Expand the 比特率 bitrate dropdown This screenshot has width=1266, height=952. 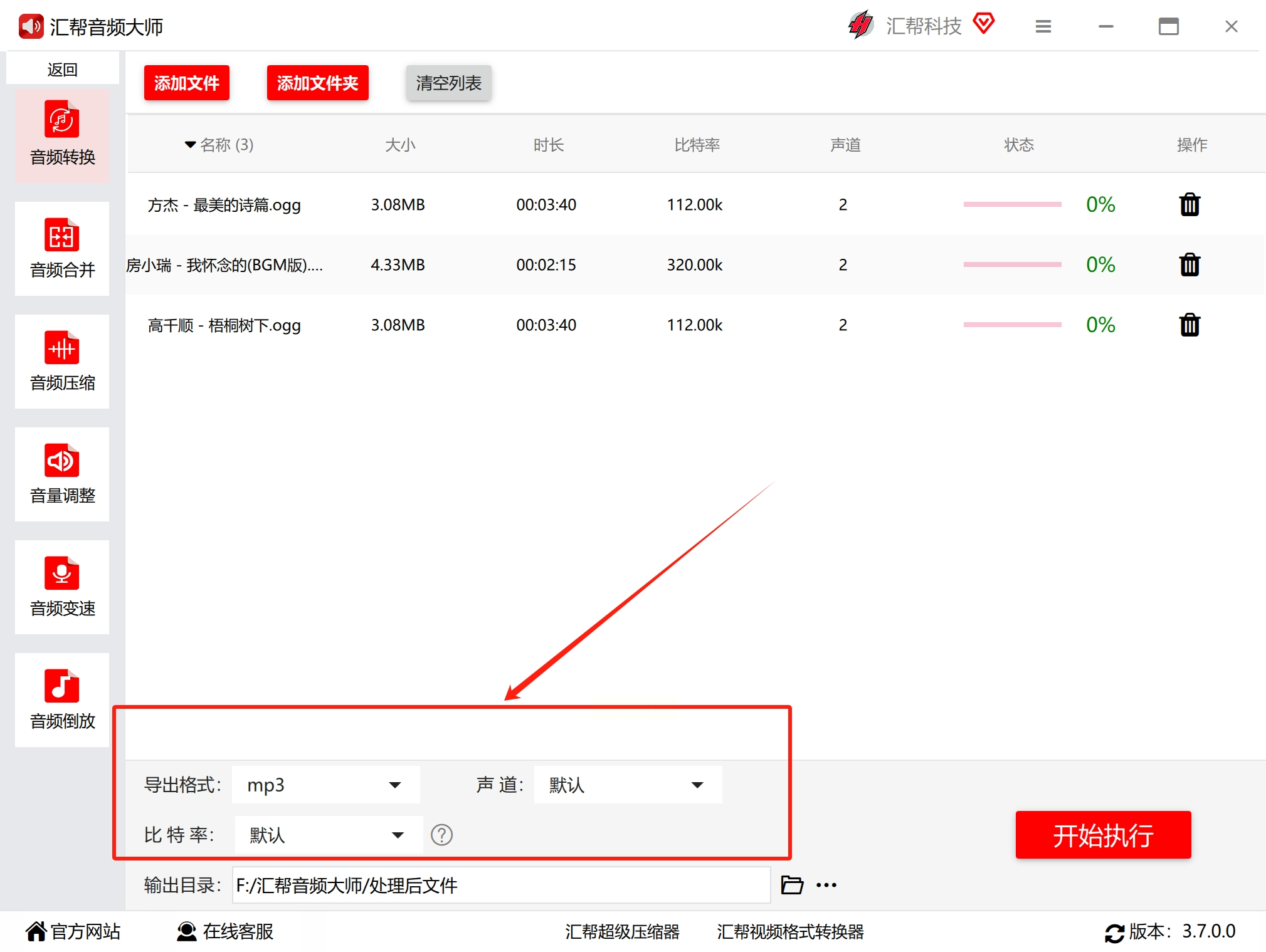tap(328, 835)
